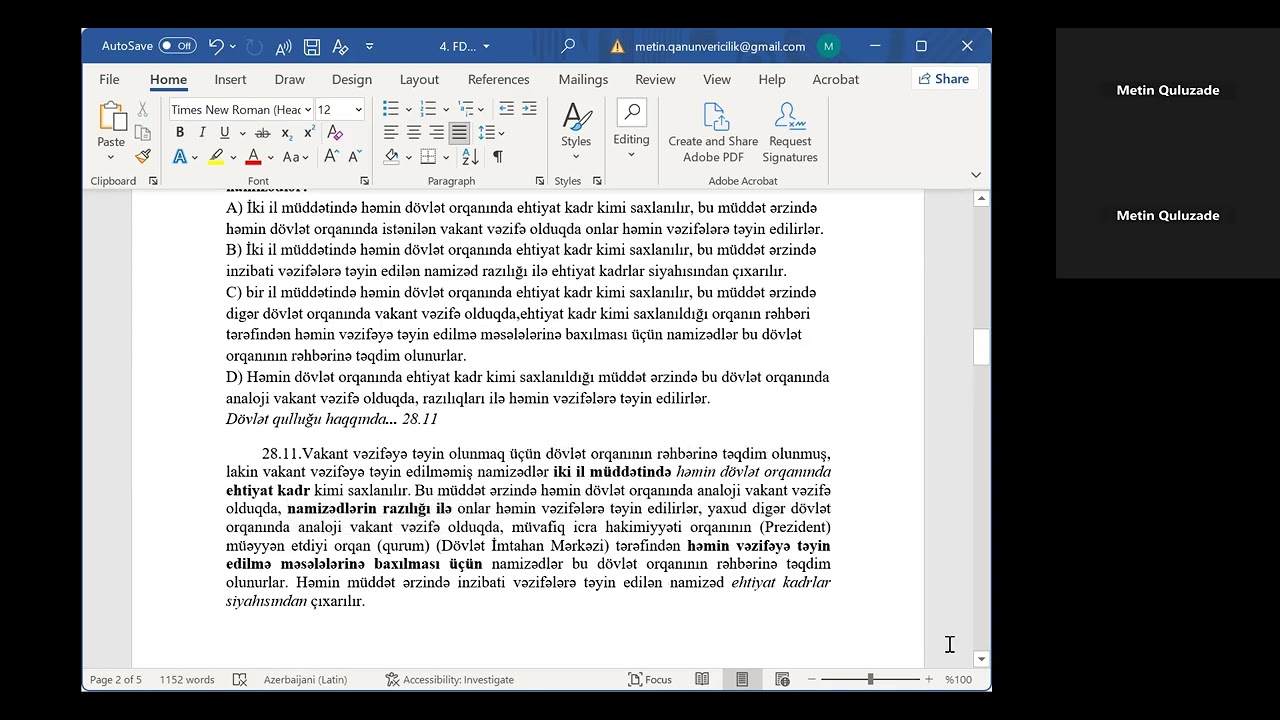The height and width of the screenshot is (720, 1280).
Task: Toggle Show/Hide paragraph marks
Action: (498, 157)
